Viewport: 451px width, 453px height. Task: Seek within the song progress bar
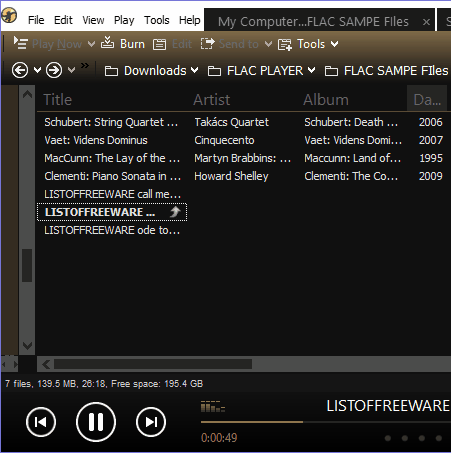[326, 422]
